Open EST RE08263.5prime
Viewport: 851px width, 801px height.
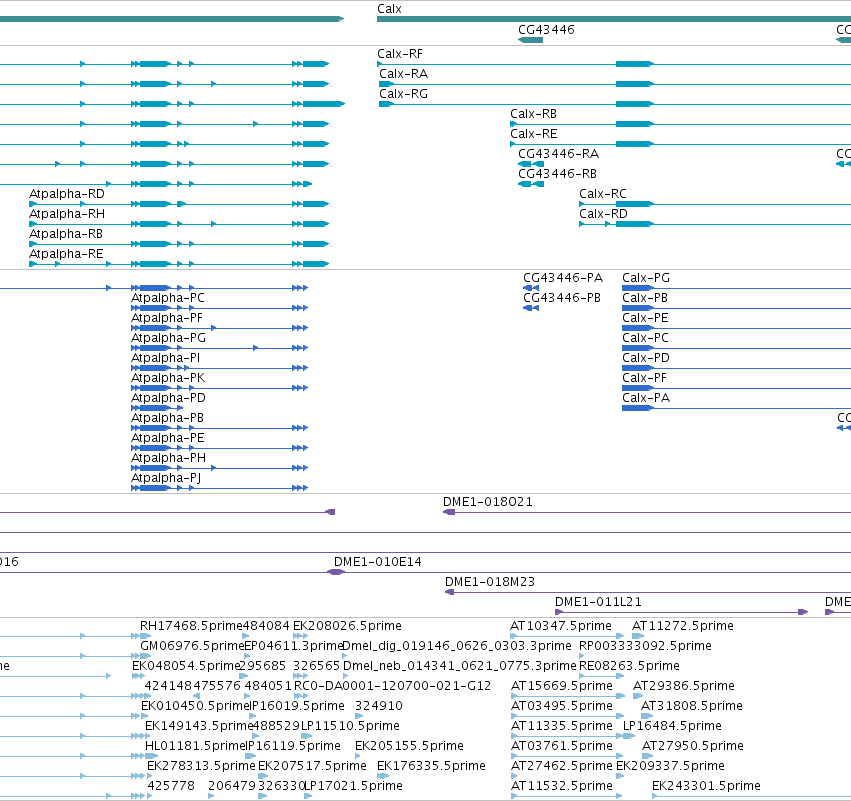click(x=629, y=666)
